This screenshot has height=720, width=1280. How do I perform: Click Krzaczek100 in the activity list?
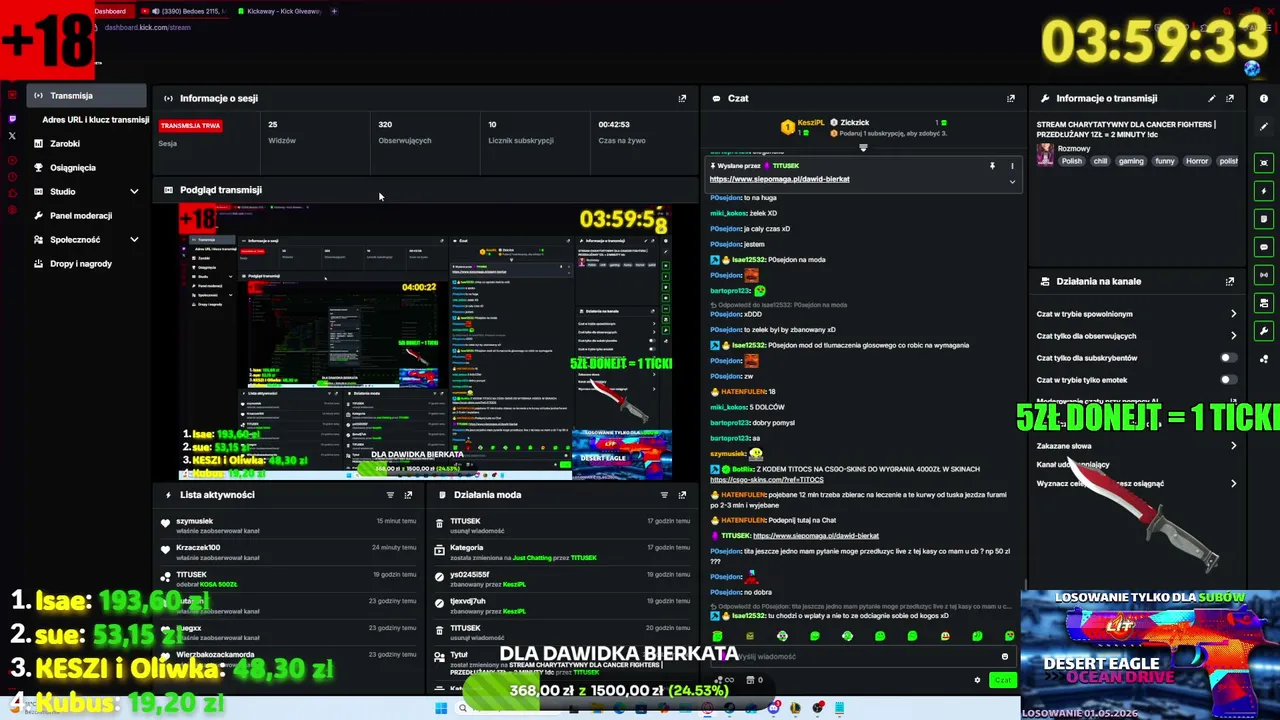(x=198, y=548)
